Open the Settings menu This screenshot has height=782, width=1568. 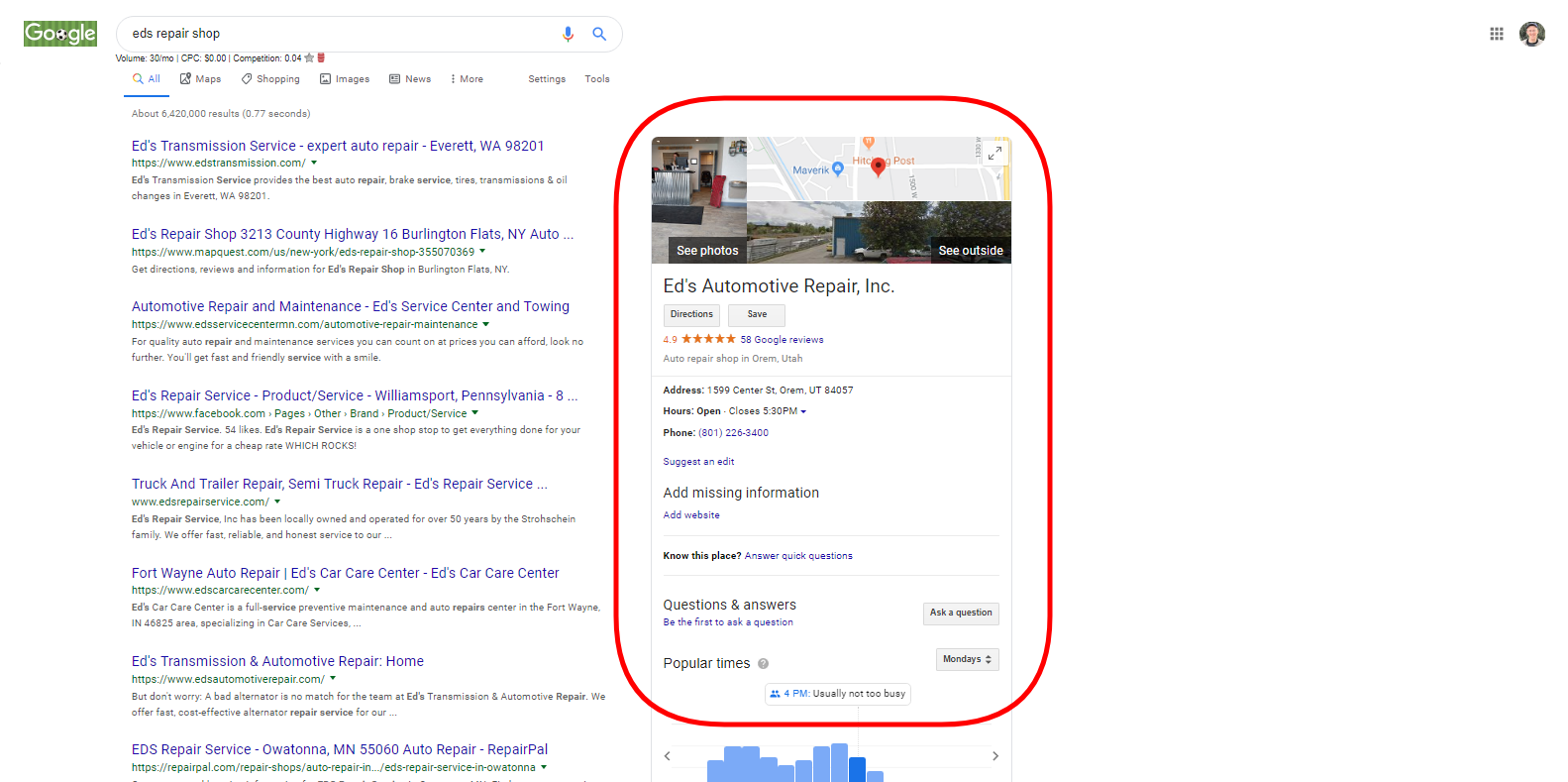(547, 79)
